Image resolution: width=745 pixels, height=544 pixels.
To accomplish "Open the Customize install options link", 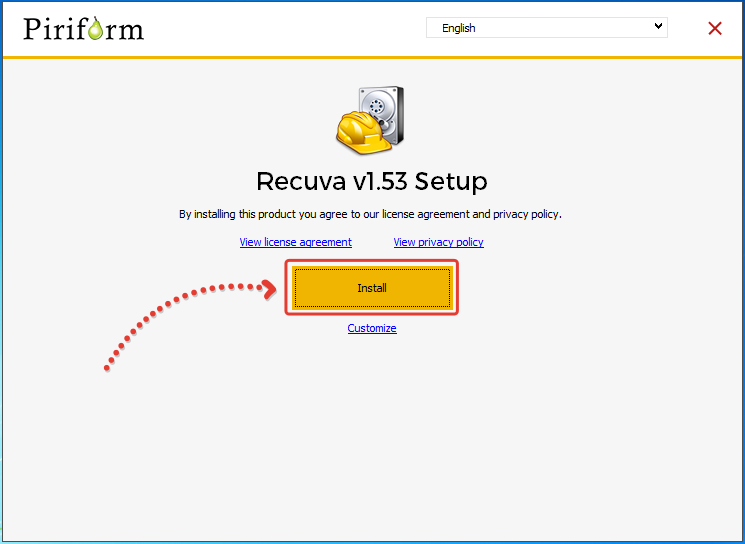I will click(x=372, y=328).
